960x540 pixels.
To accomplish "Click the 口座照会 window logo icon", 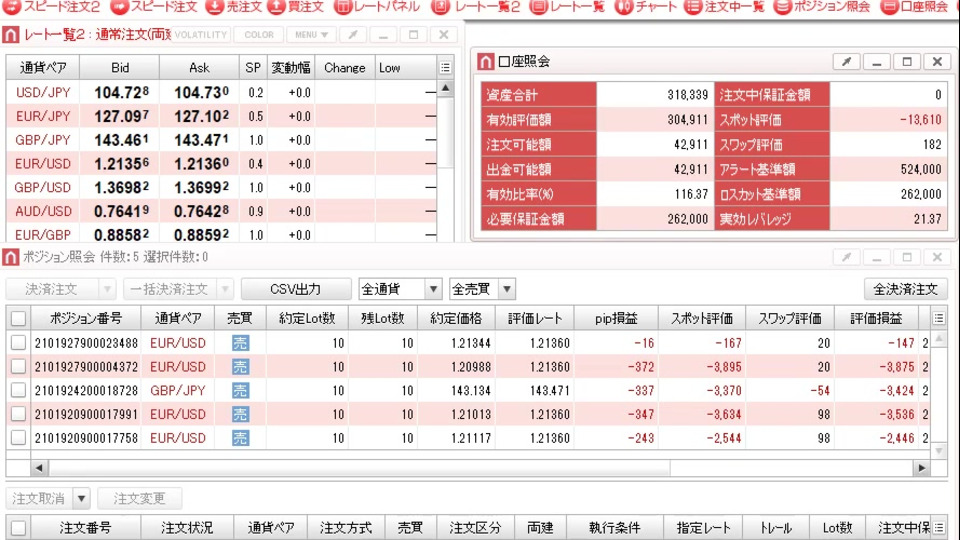I will click(486, 61).
